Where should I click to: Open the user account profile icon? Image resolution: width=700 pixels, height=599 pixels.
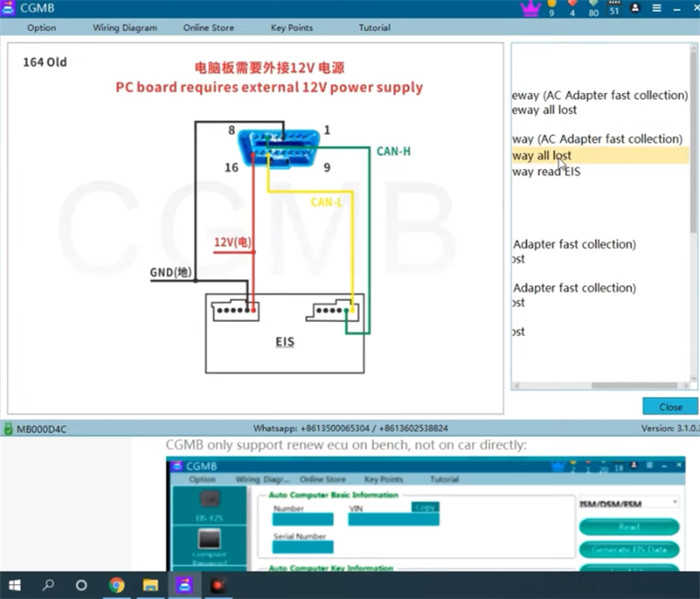tap(635, 8)
